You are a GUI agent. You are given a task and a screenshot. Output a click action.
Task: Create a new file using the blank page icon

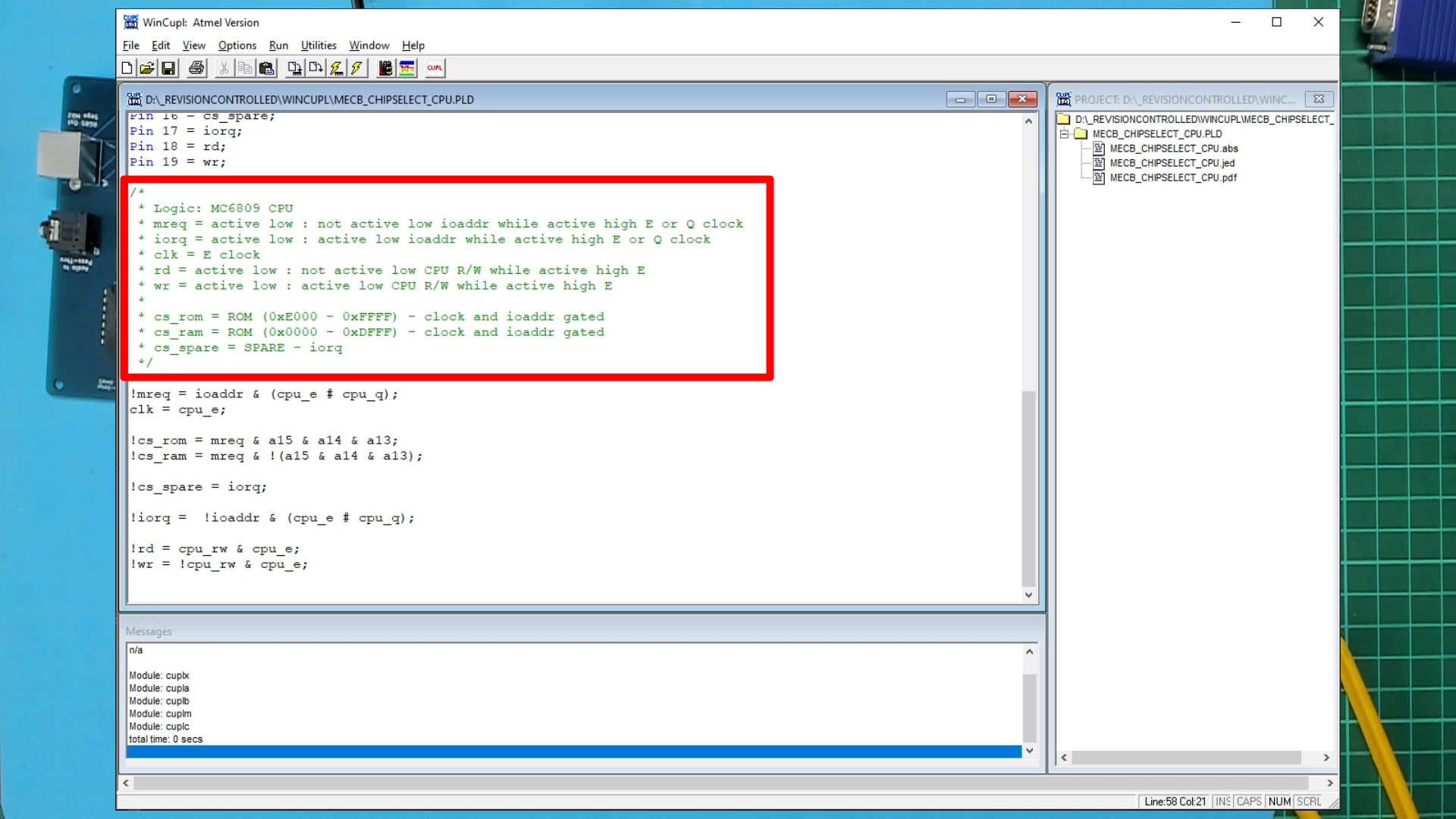(127, 68)
